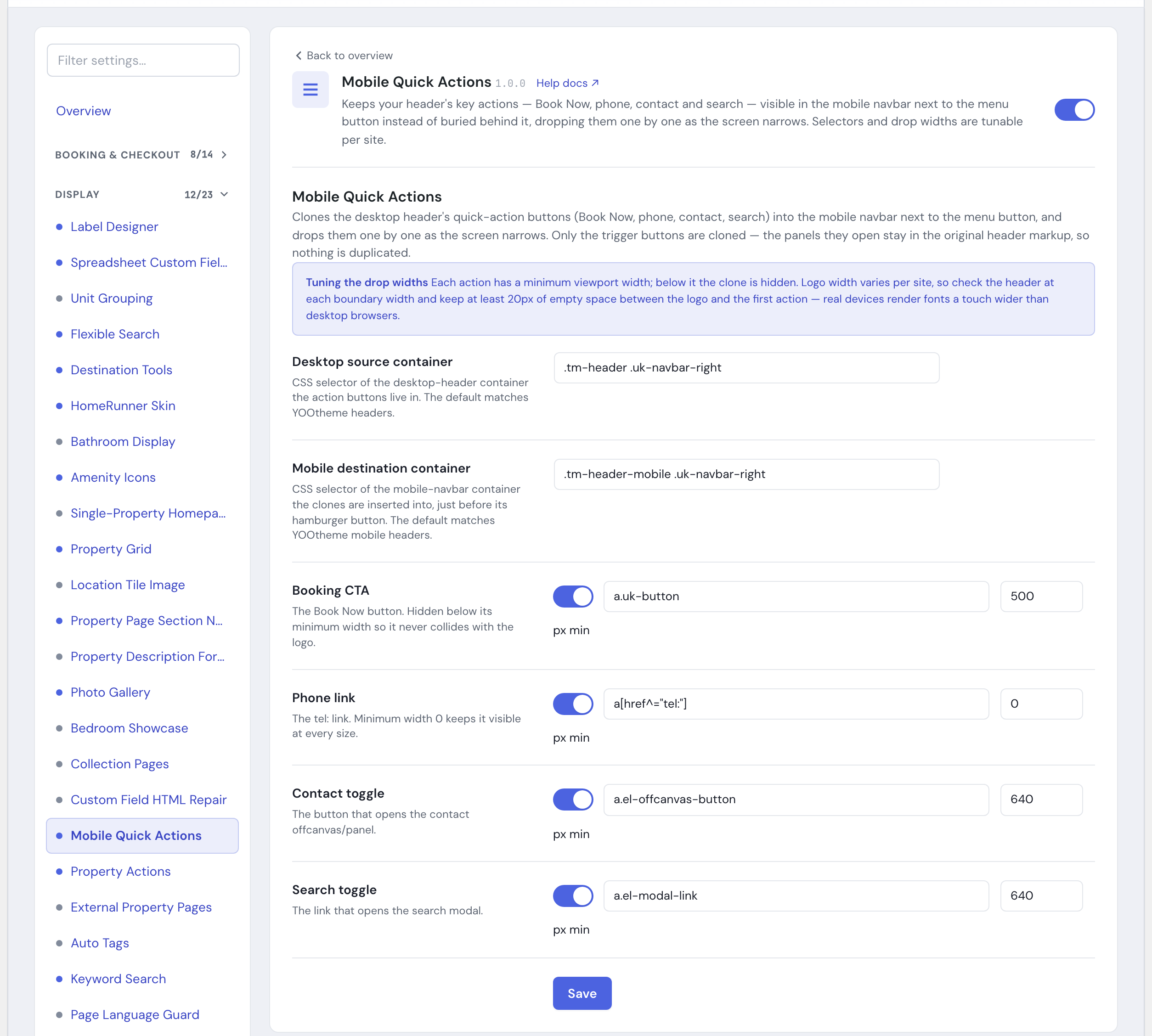Click the Back to overview chevron arrow
The width and height of the screenshot is (1152, 1036).
(x=299, y=55)
